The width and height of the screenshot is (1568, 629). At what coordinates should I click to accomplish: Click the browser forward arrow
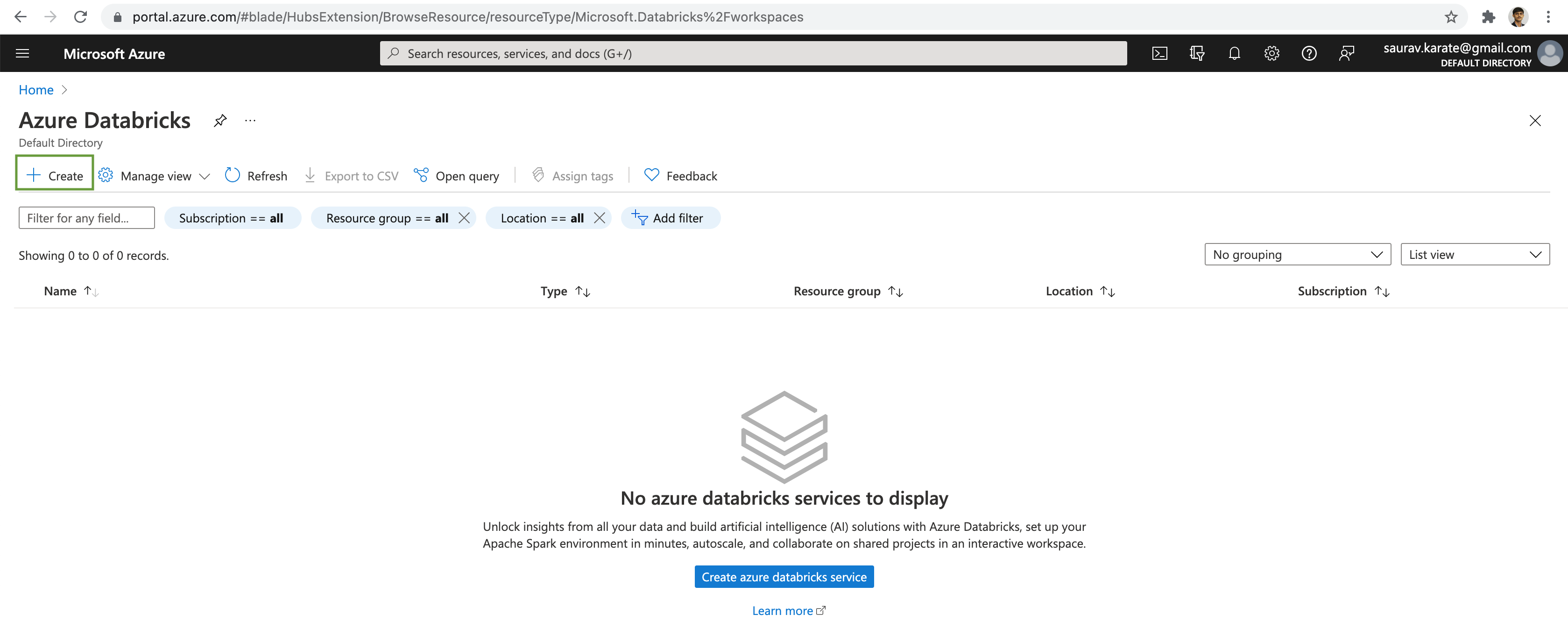pos(50,17)
